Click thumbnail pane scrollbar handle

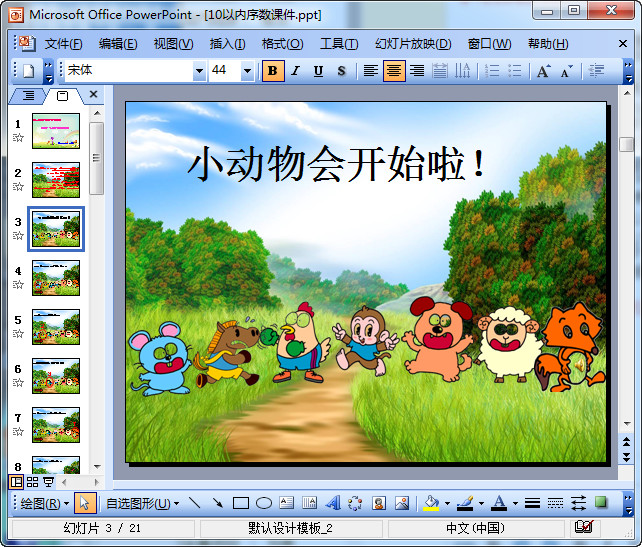click(x=97, y=158)
